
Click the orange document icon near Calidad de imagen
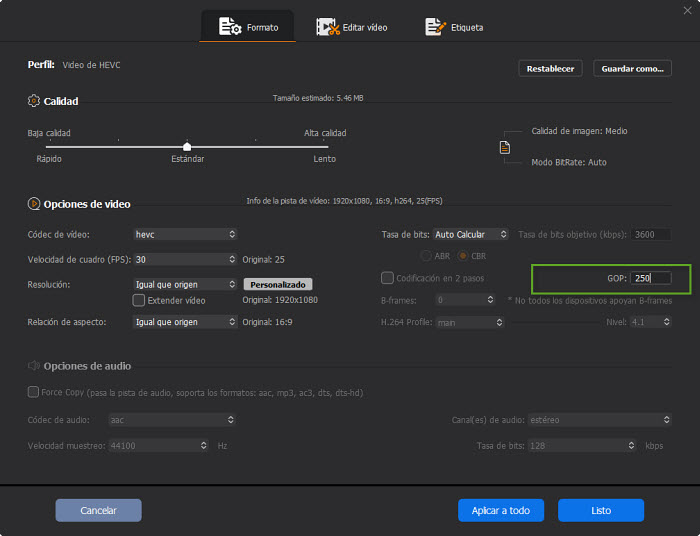coord(505,147)
